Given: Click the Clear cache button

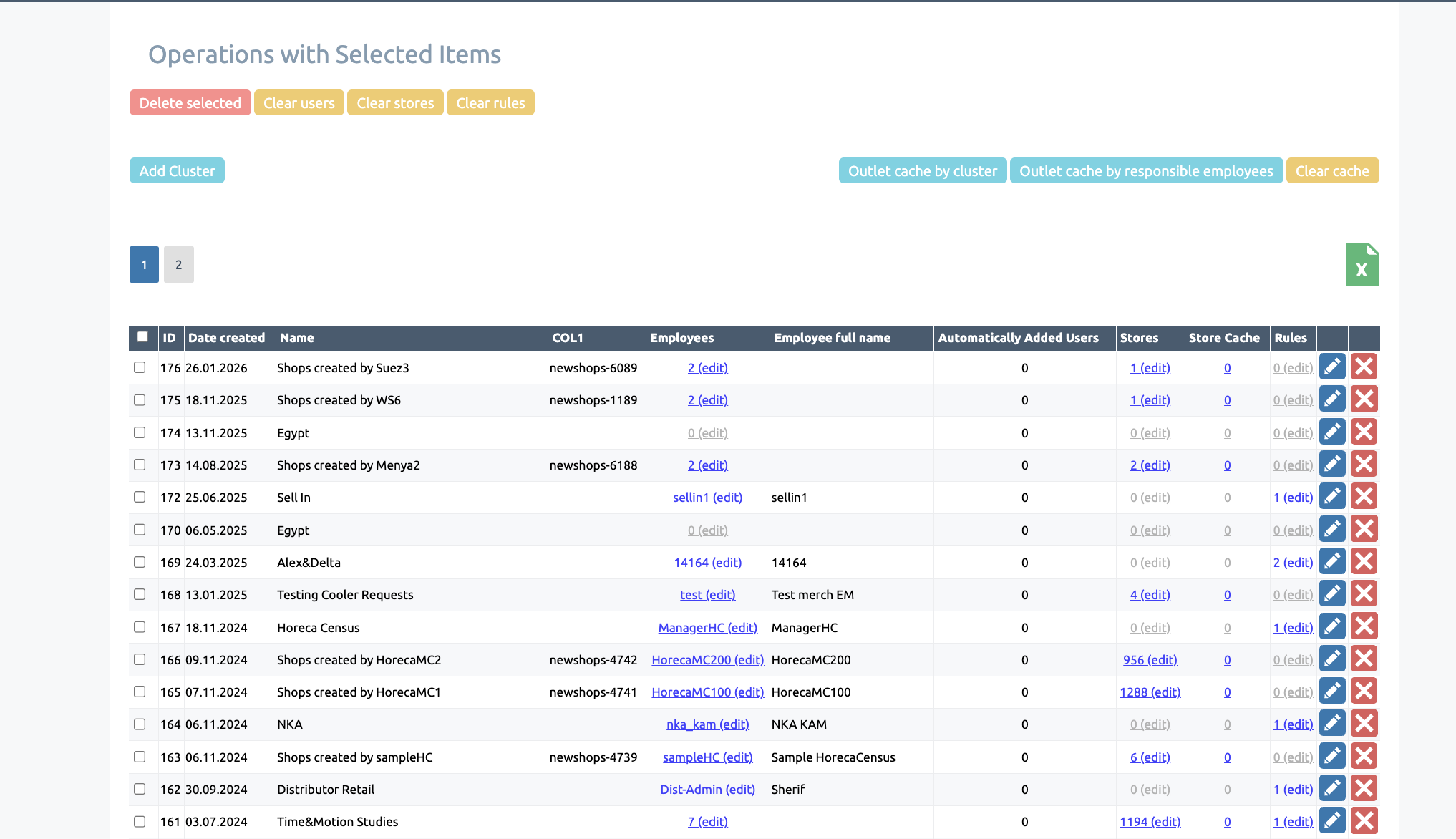Looking at the screenshot, I should [x=1331, y=171].
